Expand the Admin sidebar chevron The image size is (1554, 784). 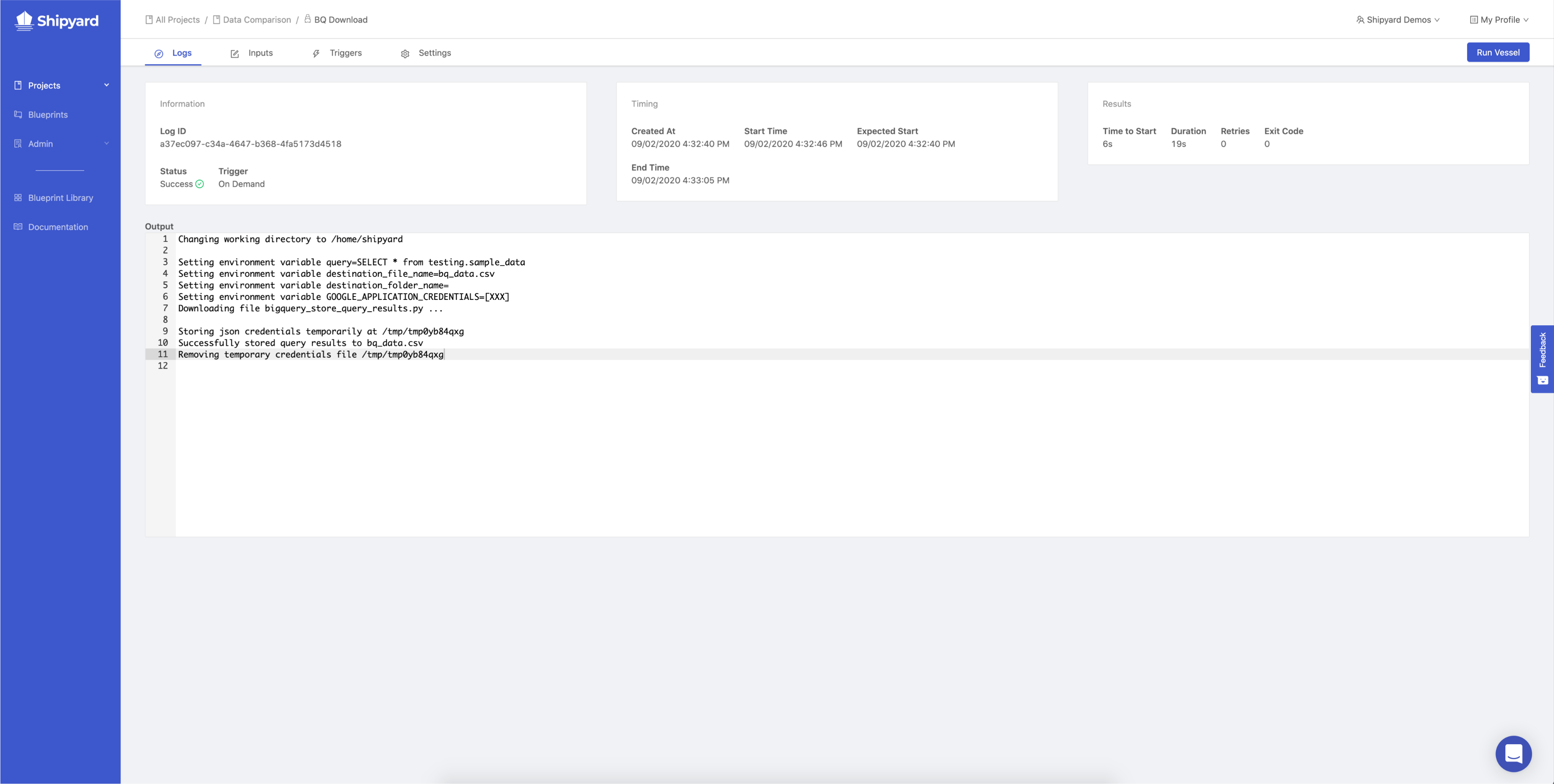tap(107, 144)
